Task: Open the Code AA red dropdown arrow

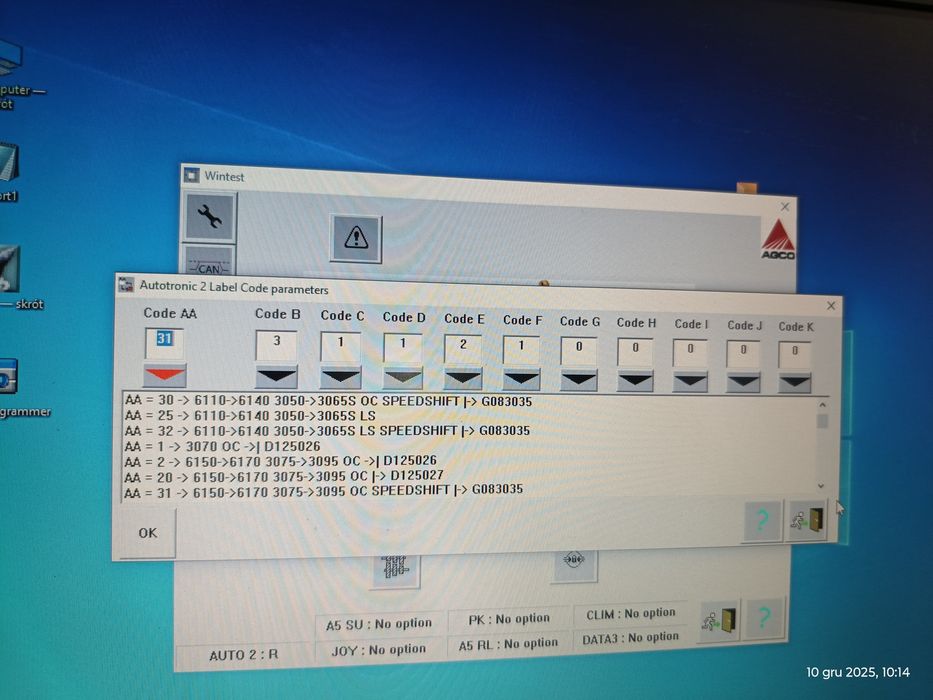Action: coord(165,375)
